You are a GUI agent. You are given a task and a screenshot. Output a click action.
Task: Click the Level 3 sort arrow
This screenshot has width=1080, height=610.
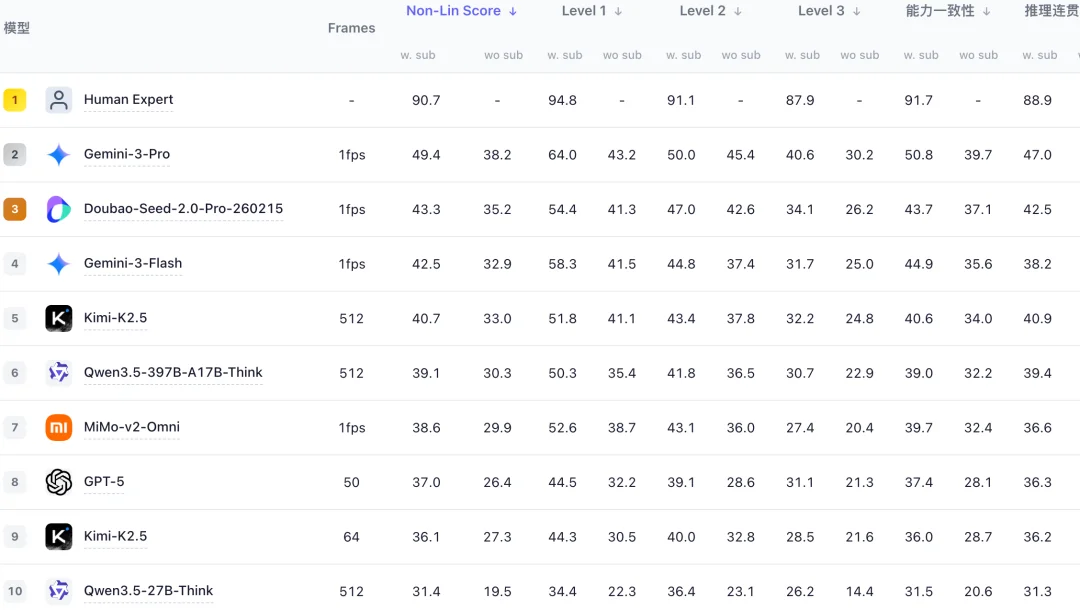click(x=856, y=11)
